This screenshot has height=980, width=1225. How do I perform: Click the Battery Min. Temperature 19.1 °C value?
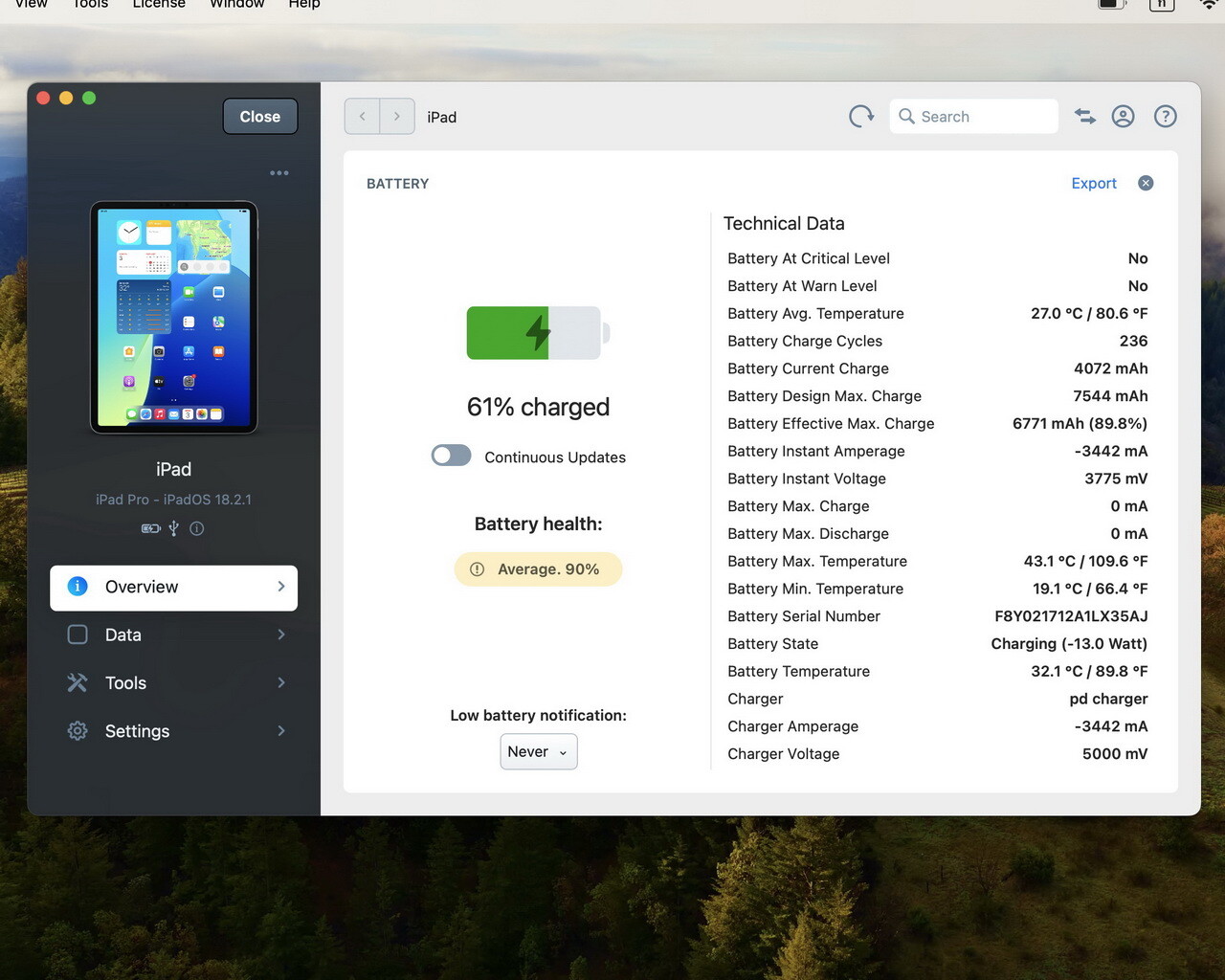click(1089, 589)
